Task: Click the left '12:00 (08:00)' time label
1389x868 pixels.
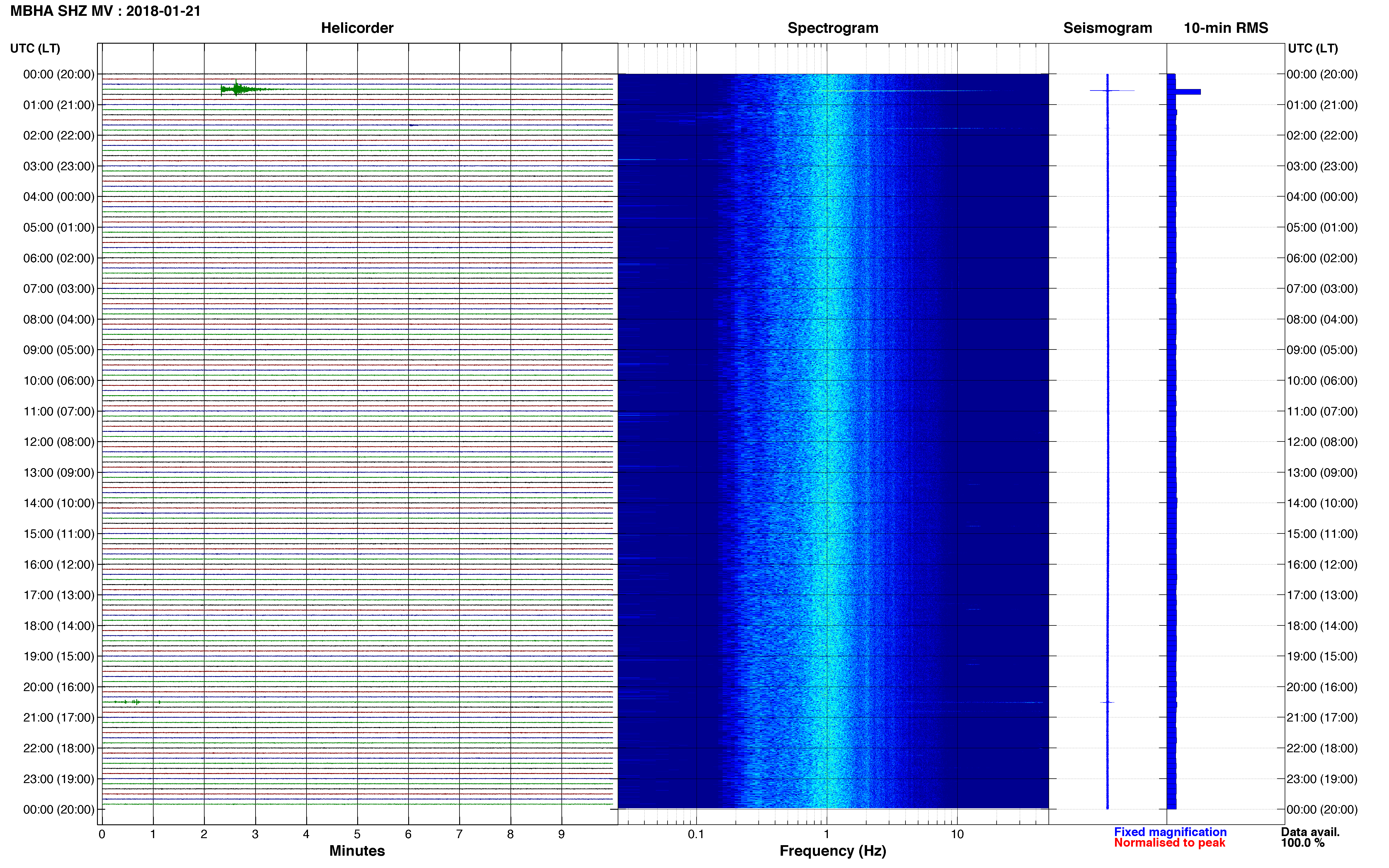Action: point(59,442)
